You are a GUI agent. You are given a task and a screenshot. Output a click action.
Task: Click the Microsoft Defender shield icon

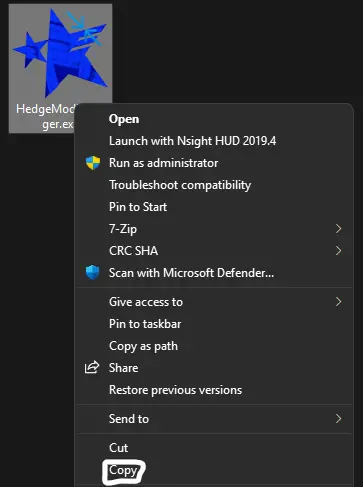(x=93, y=273)
